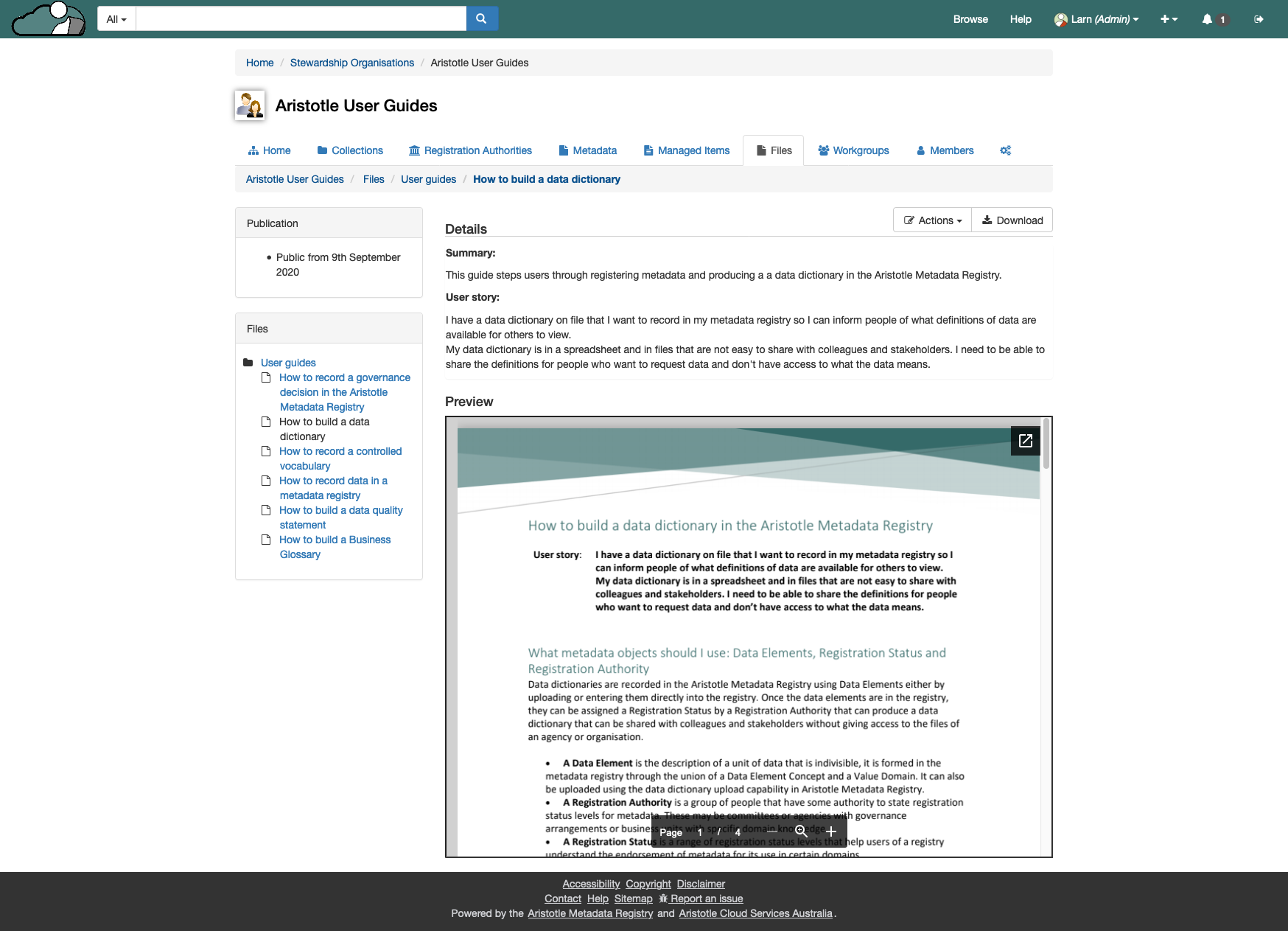The image size is (1288, 931).
Task: Download the data dictionary guide
Action: pos(1012,220)
